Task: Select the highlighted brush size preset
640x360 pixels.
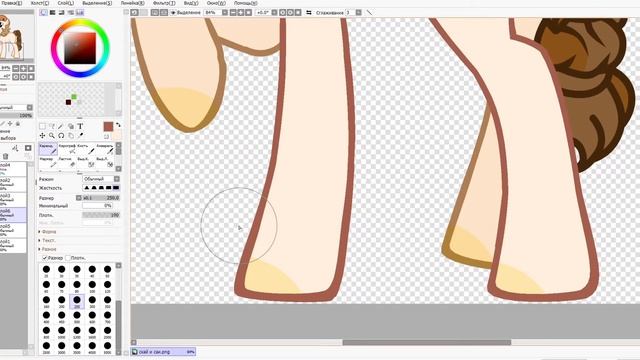Action: (77, 302)
